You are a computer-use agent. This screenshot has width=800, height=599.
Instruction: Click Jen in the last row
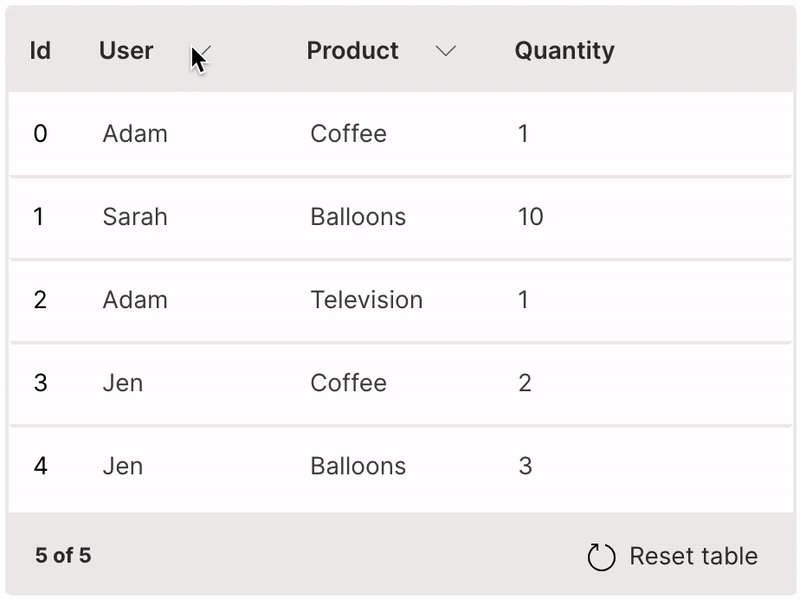tap(122, 466)
